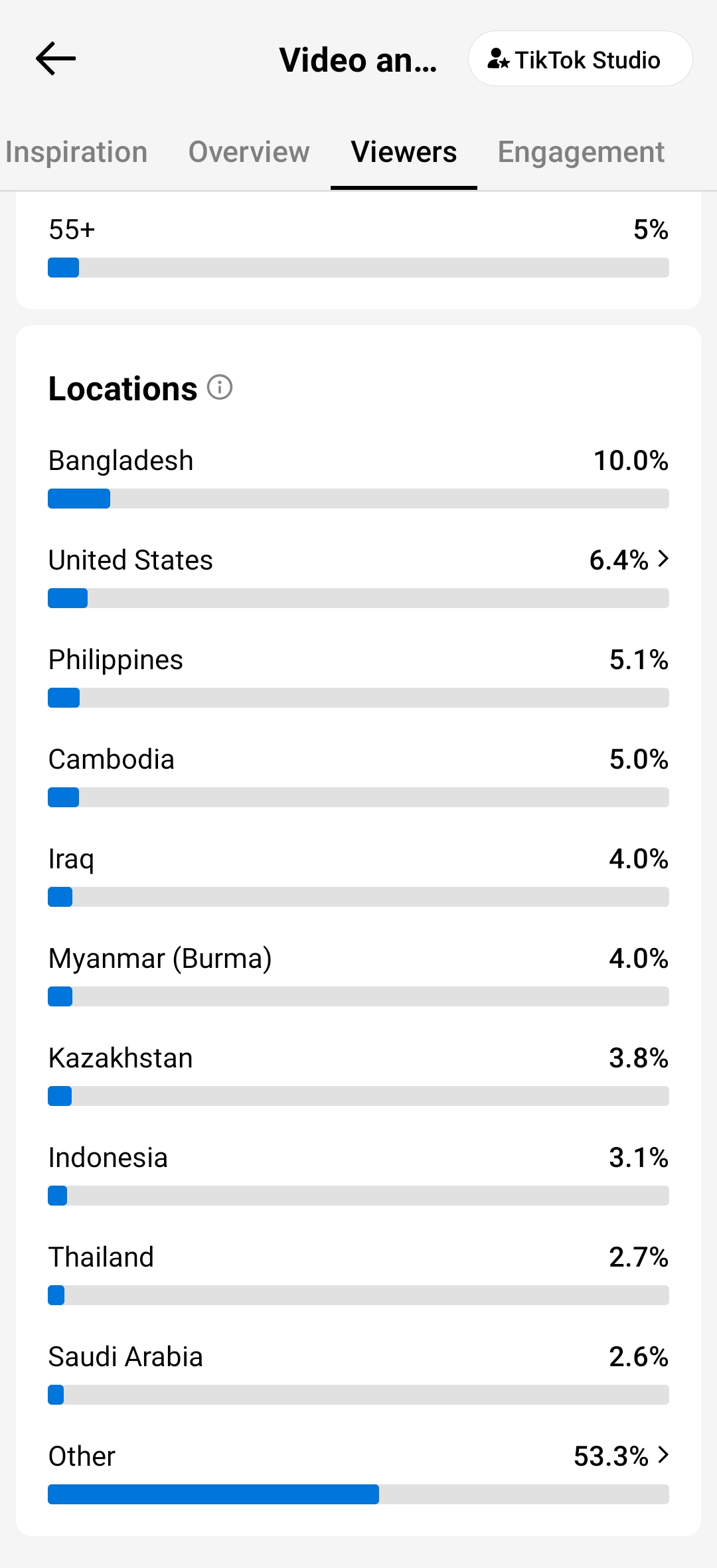This screenshot has width=717, height=1568.
Task: Tap the United States location row
Action: point(358,576)
